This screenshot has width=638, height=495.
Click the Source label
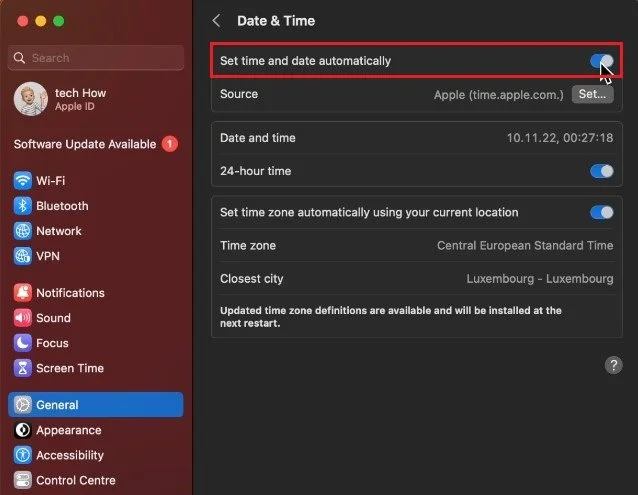point(239,94)
